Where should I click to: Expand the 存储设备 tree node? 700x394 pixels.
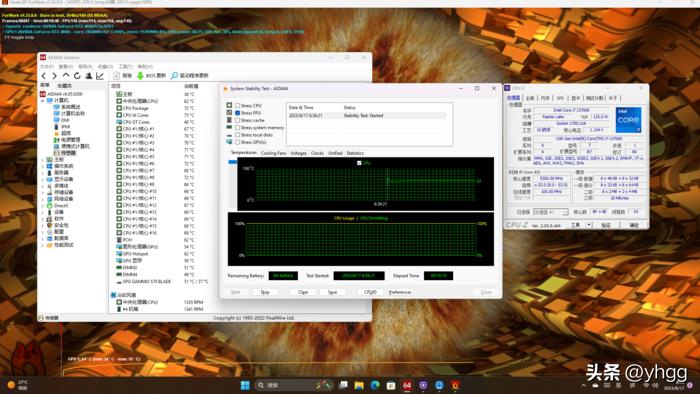click(x=43, y=192)
